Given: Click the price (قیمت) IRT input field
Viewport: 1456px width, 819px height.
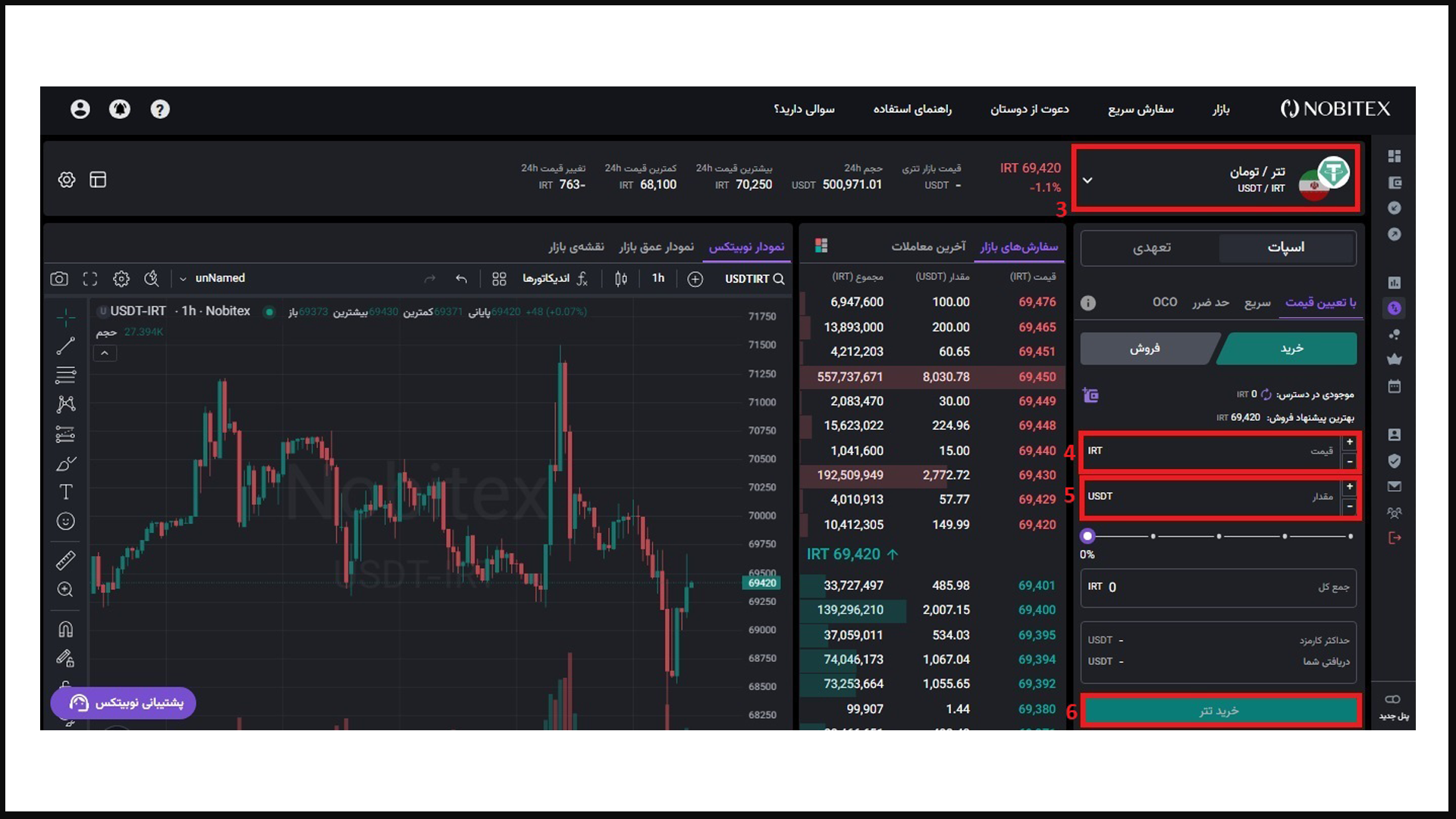Looking at the screenshot, I should (x=1211, y=452).
